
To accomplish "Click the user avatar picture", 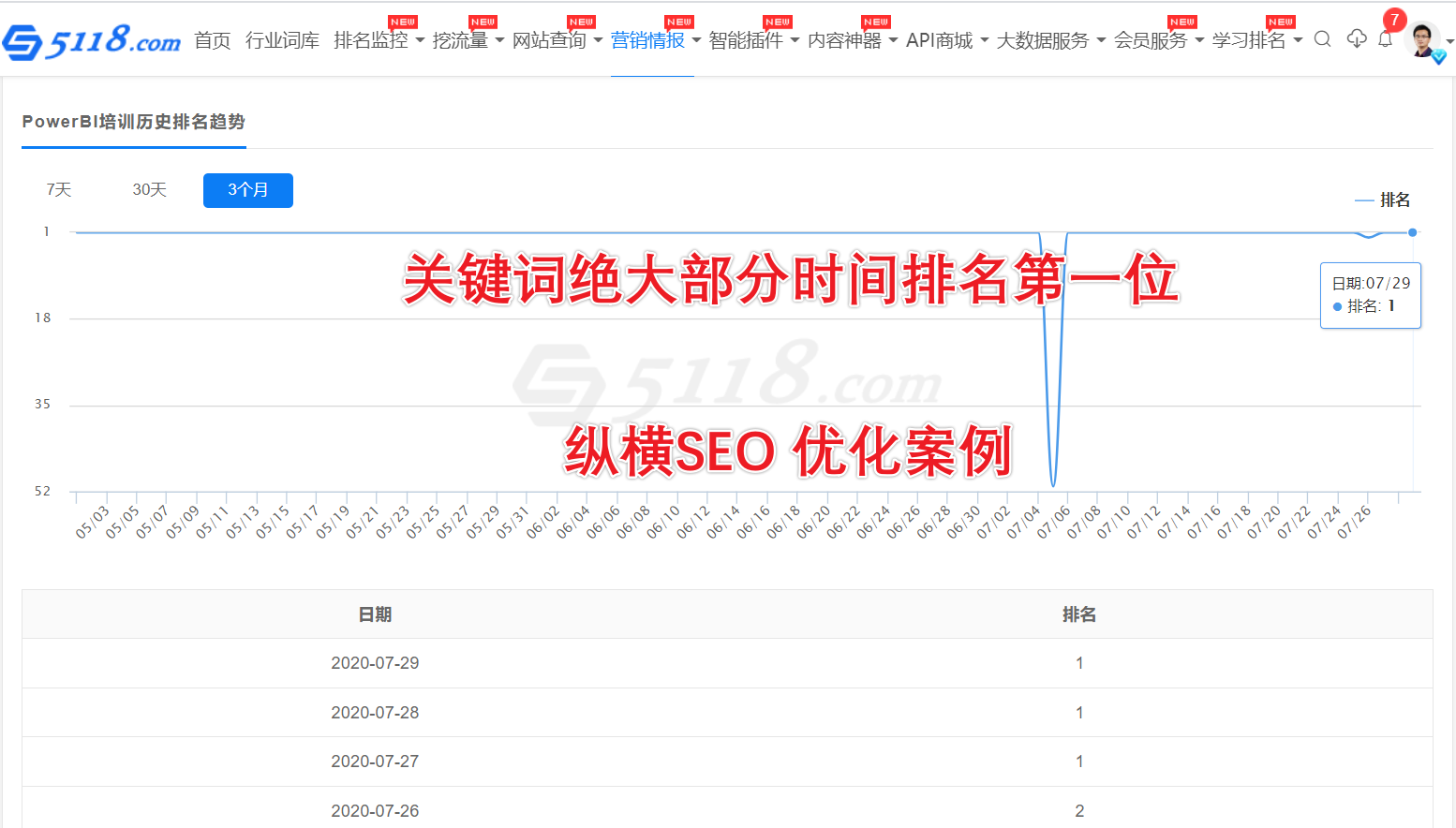I will tap(1422, 40).
